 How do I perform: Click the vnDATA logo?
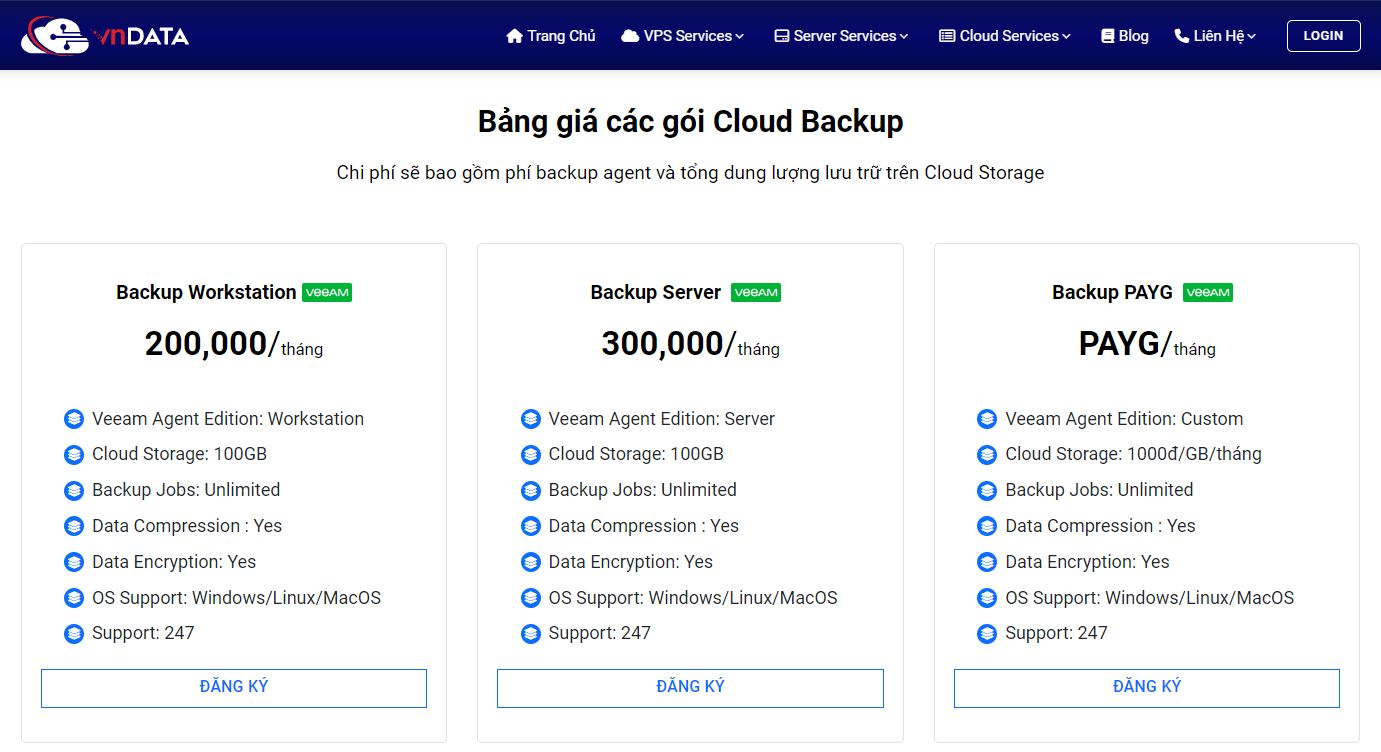point(105,36)
